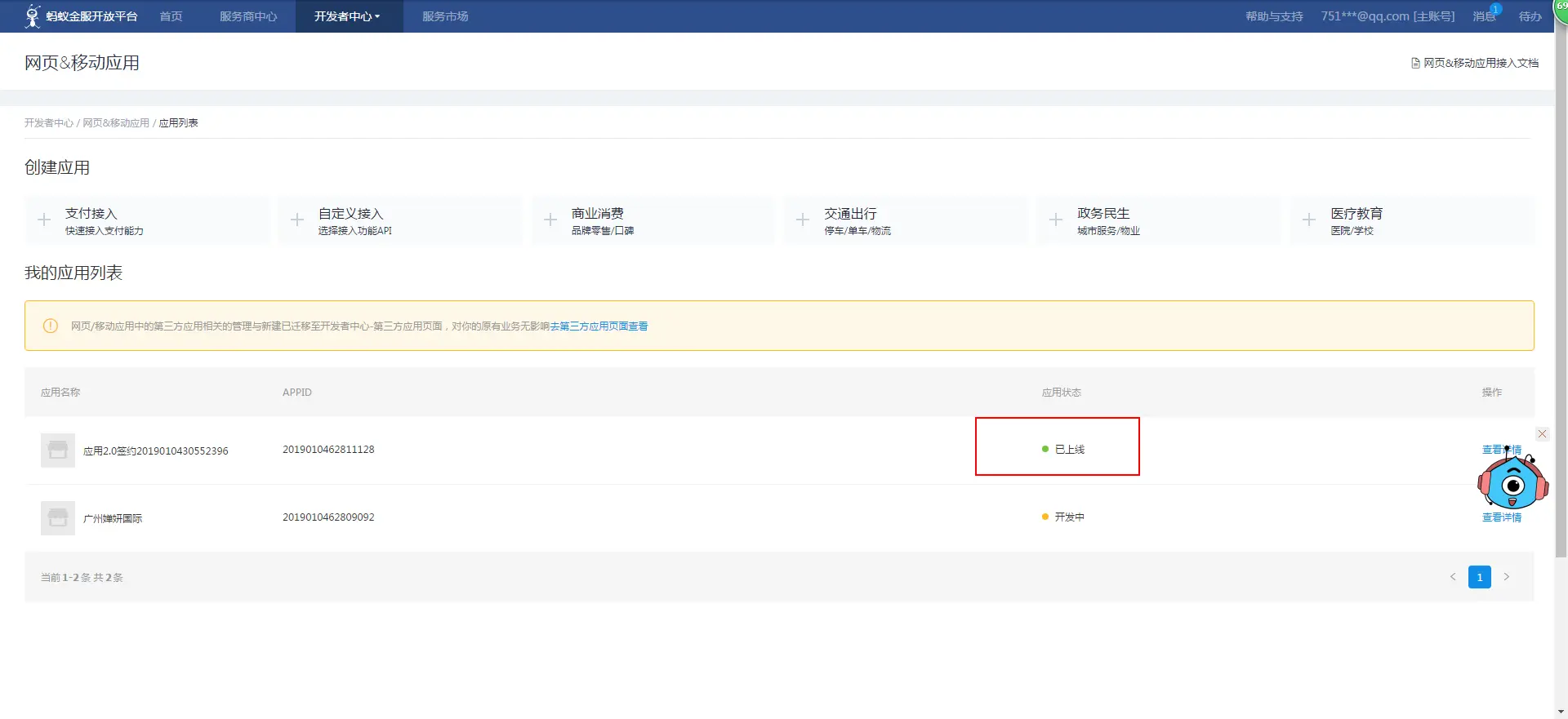
Task: Click the scrollbar down arrow
Action: tap(1561, 712)
